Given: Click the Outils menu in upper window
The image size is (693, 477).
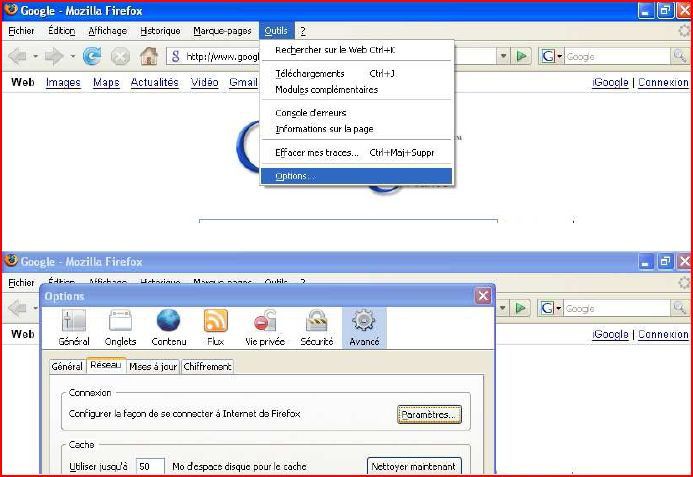Looking at the screenshot, I should (276, 31).
